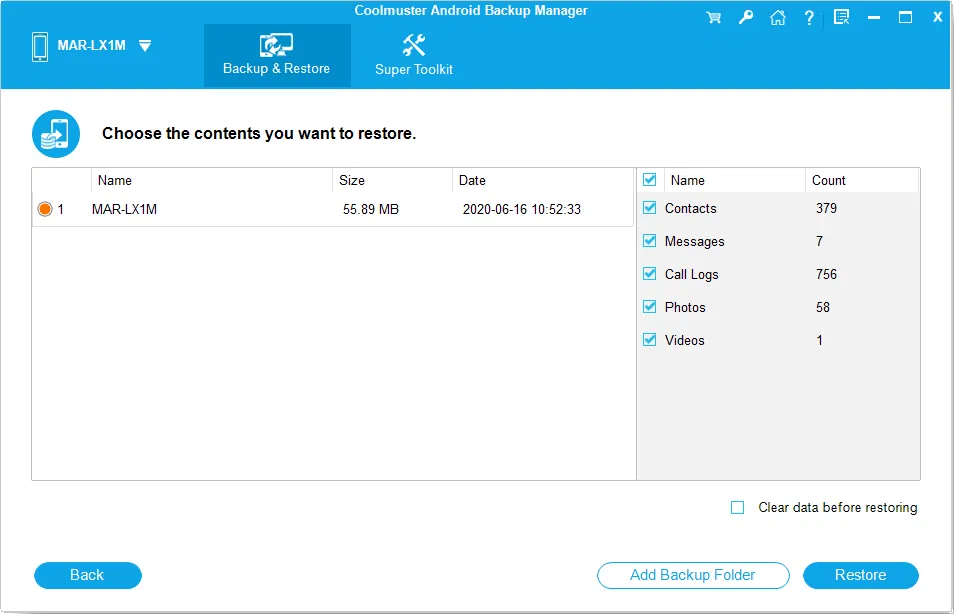954x614 pixels.
Task: Click the Photos count 58
Action: [x=823, y=307]
